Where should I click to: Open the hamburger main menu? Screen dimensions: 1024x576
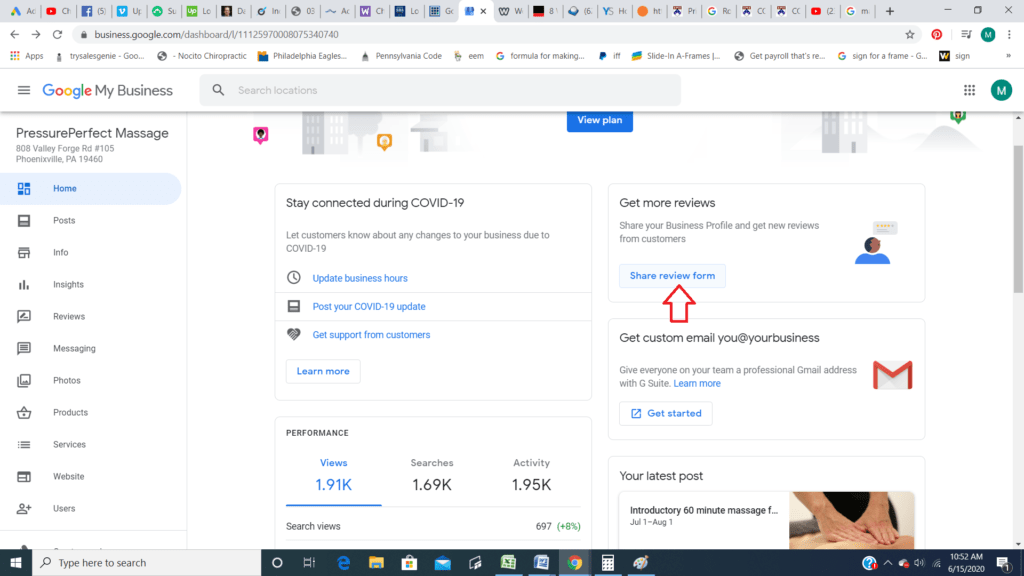(x=24, y=90)
